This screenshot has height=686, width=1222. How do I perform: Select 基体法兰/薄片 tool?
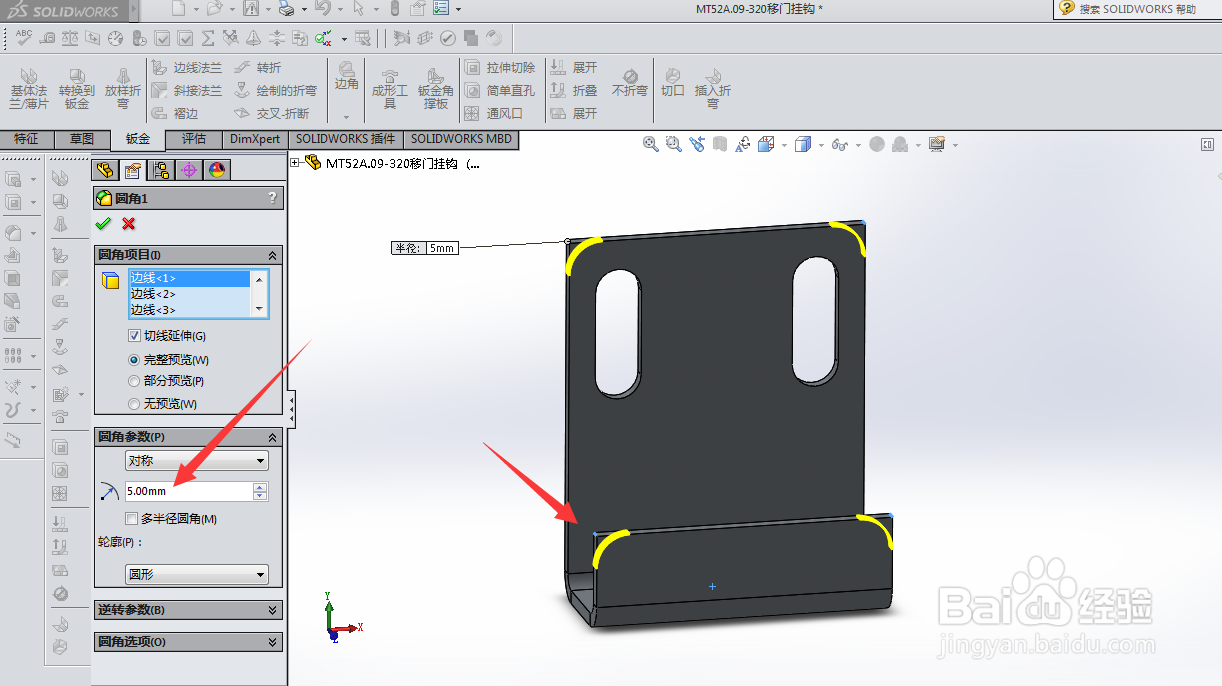(29, 89)
